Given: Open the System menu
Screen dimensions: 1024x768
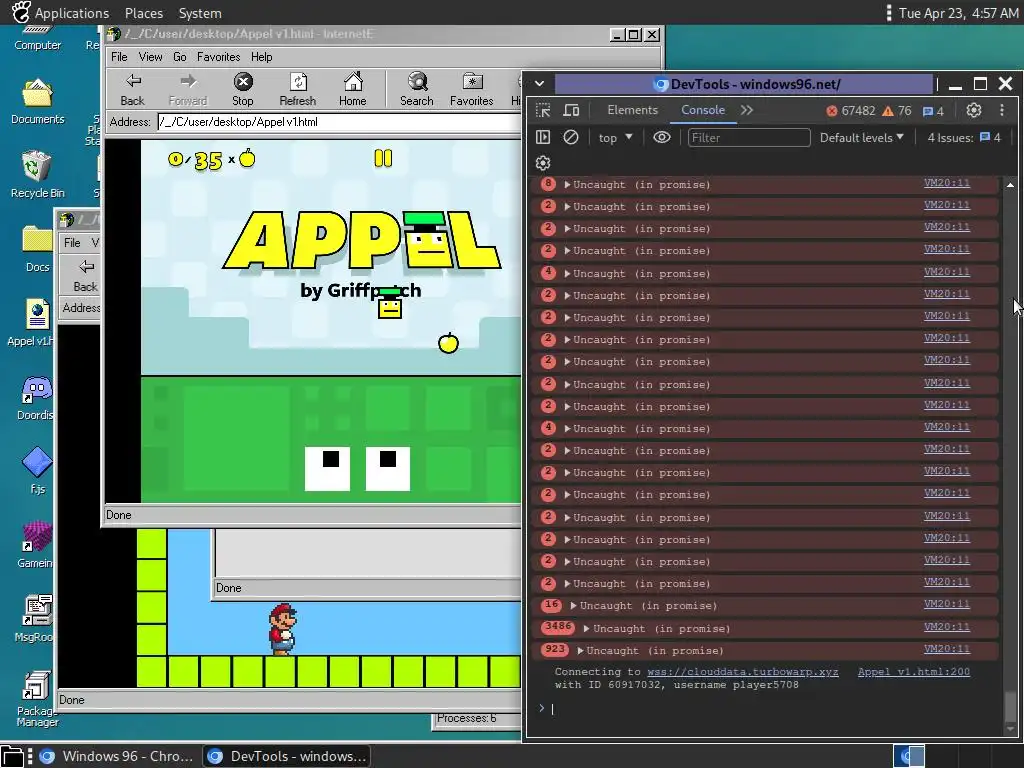Looking at the screenshot, I should 200,13.
